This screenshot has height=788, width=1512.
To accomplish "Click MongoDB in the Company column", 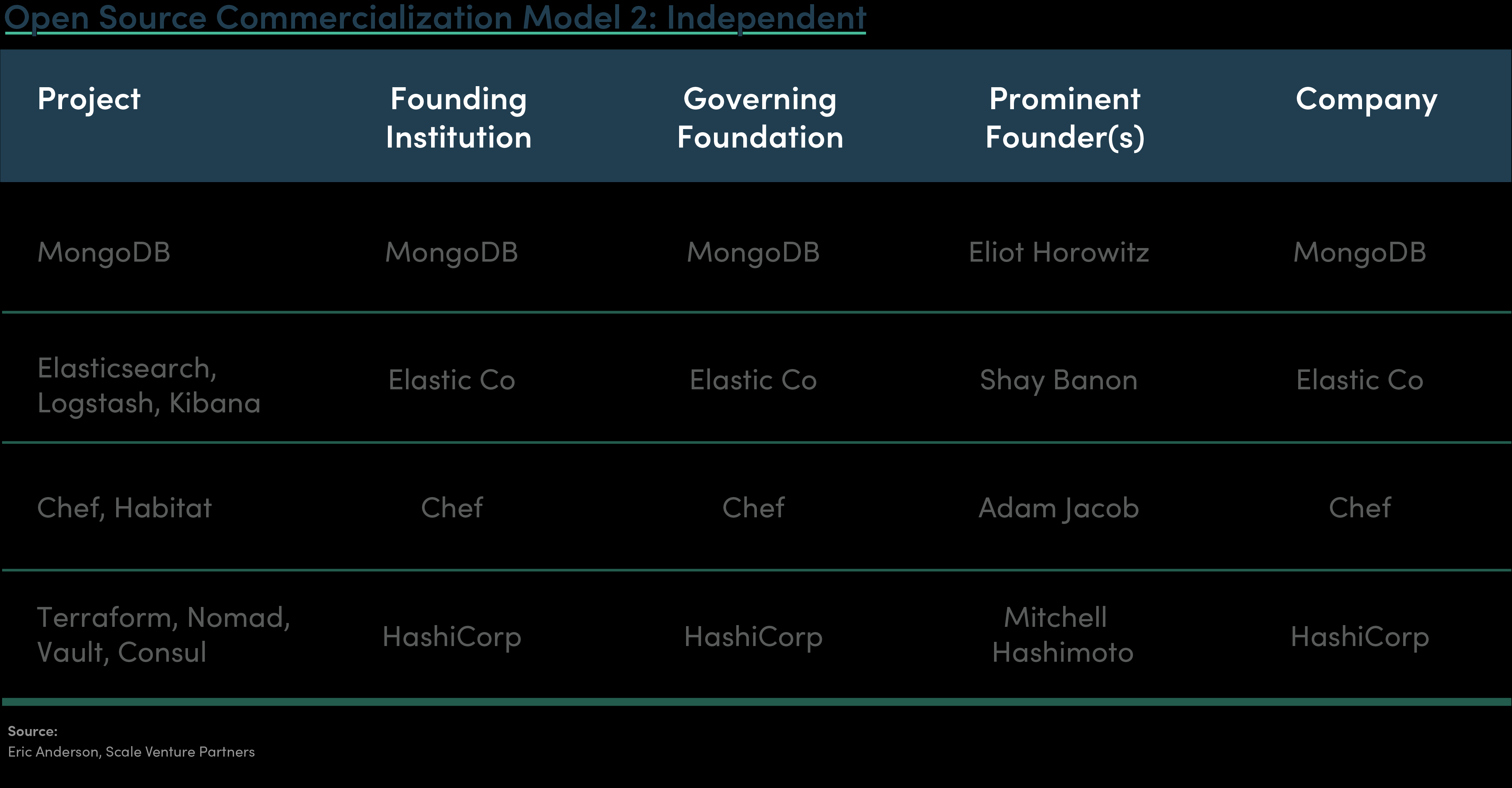I will click(x=1359, y=253).
